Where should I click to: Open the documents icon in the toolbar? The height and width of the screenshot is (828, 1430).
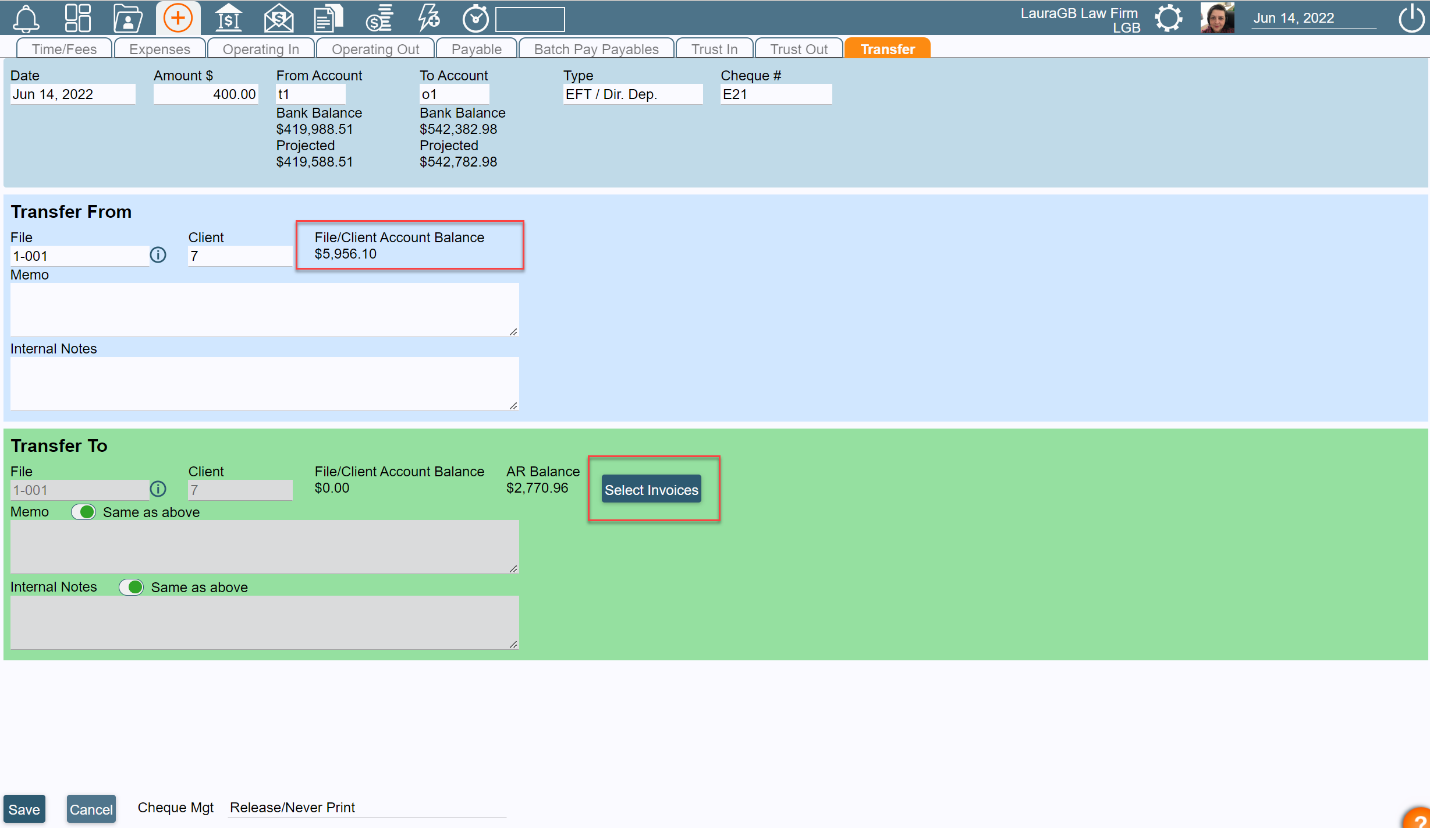coord(328,17)
